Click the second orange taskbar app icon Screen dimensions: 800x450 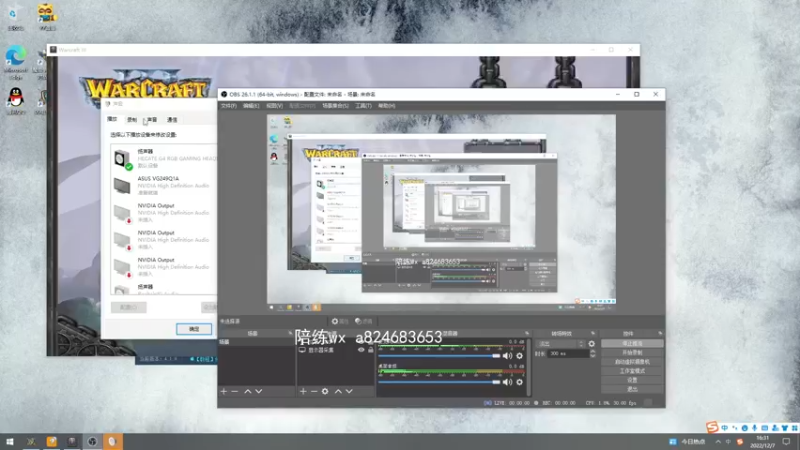pyautogui.click(x=52, y=441)
